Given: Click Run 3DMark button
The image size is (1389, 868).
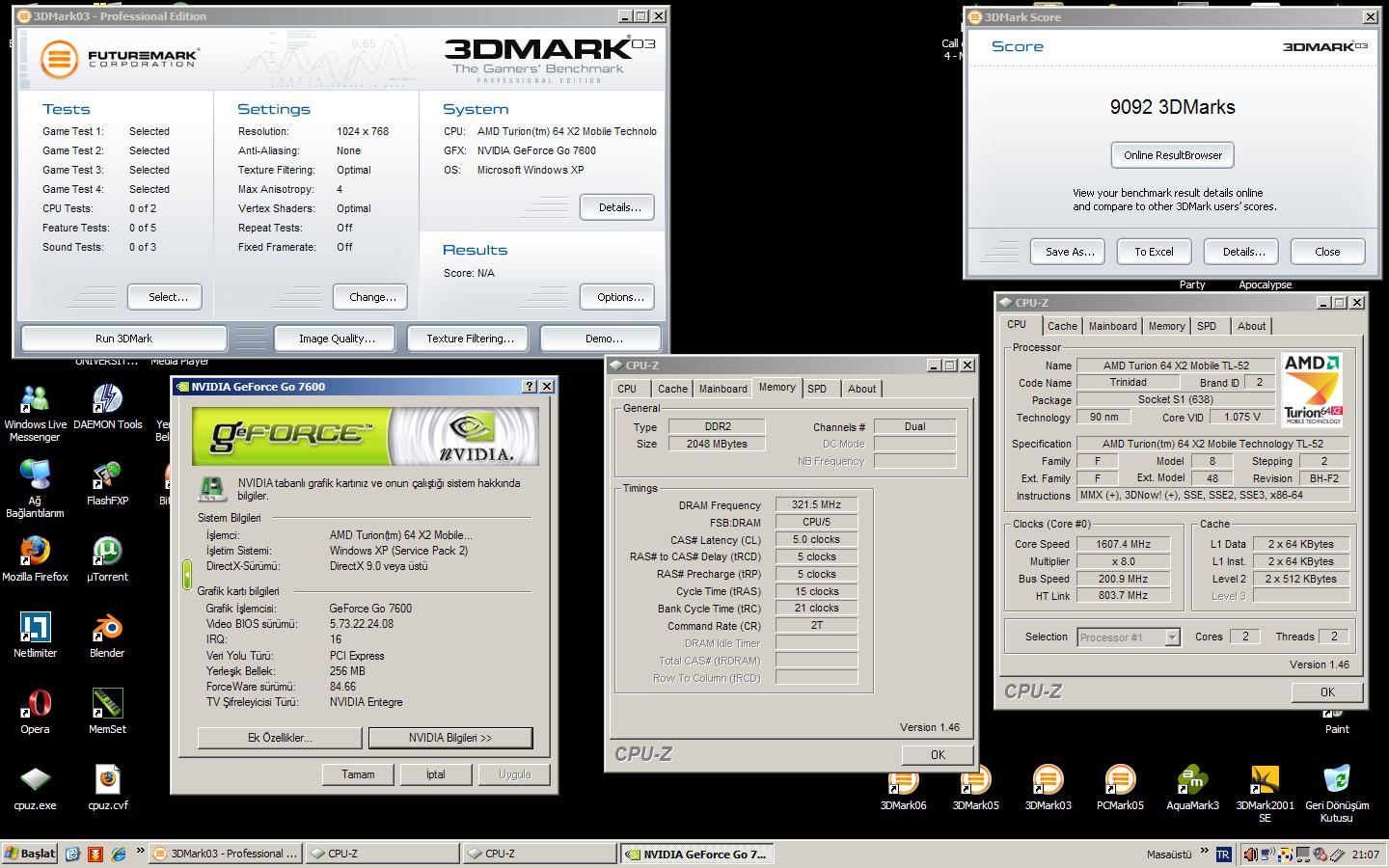Looking at the screenshot, I should pos(123,339).
